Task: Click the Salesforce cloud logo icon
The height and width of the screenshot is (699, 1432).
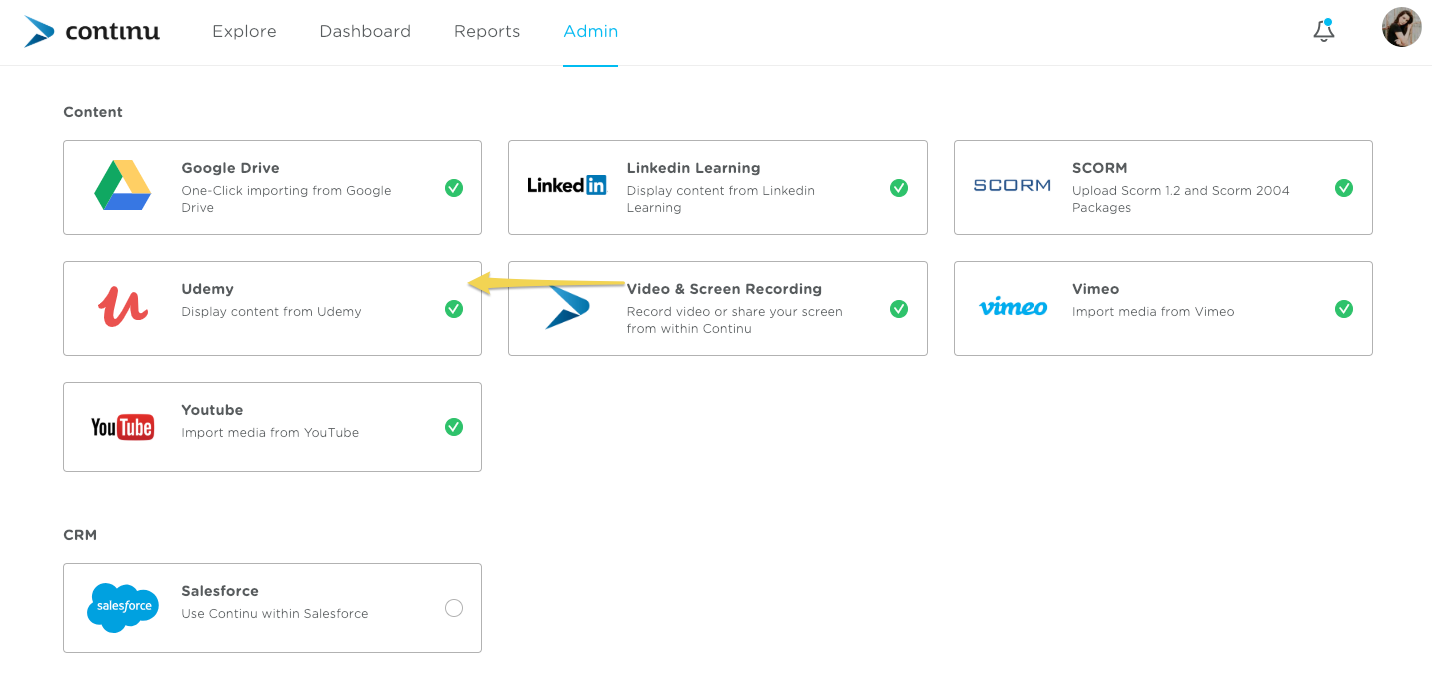Action: tap(123, 607)
